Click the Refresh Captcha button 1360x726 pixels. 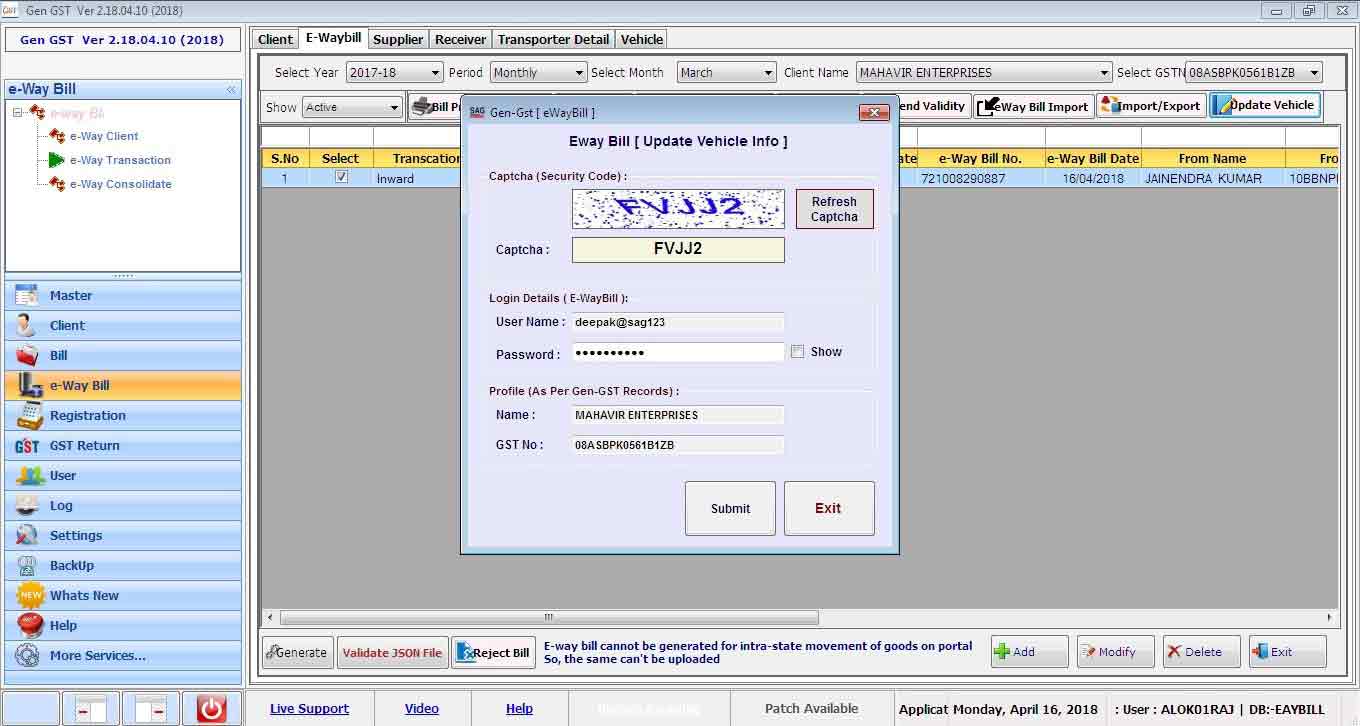pos(834,209)
